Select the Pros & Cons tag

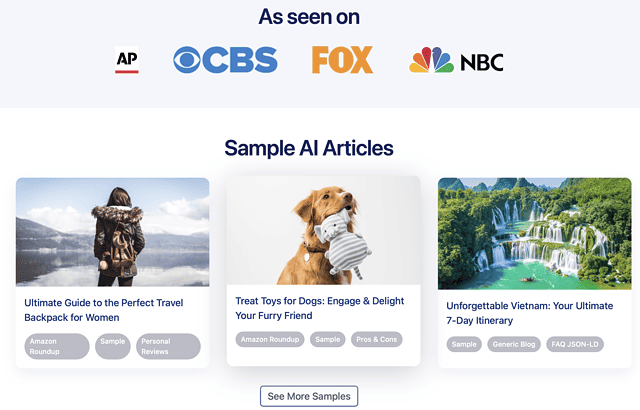click(x=377, y=340)
